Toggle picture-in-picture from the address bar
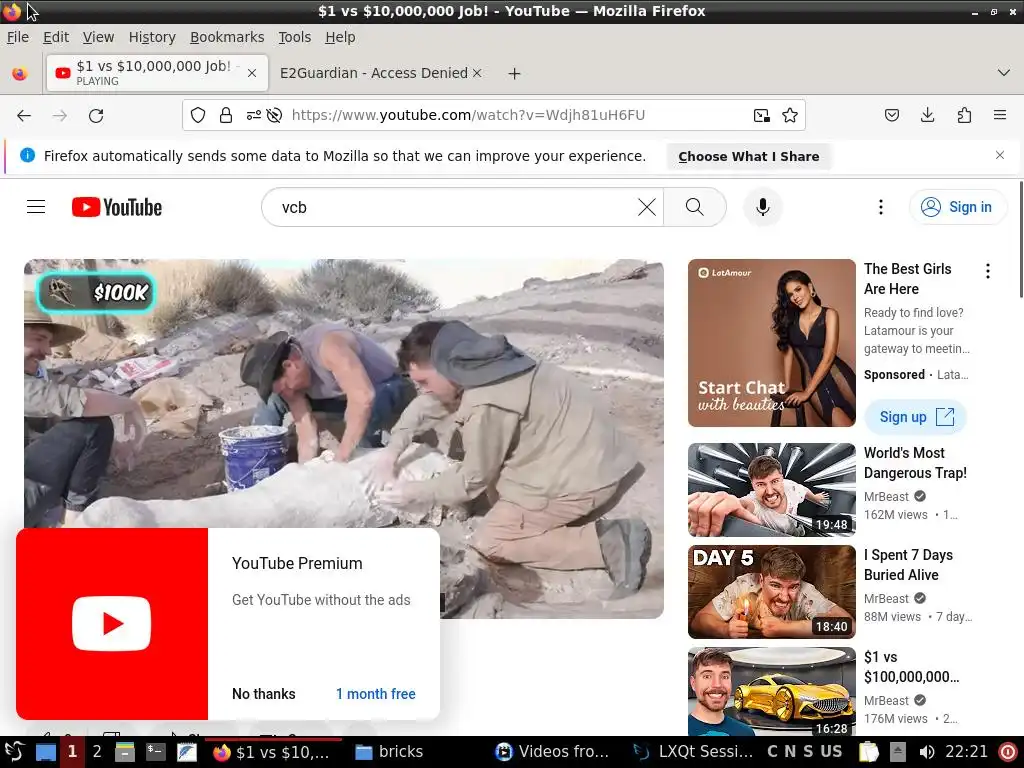Image resolution: width=1024 pixels, height=768 pixels. [x=761, y=116]
